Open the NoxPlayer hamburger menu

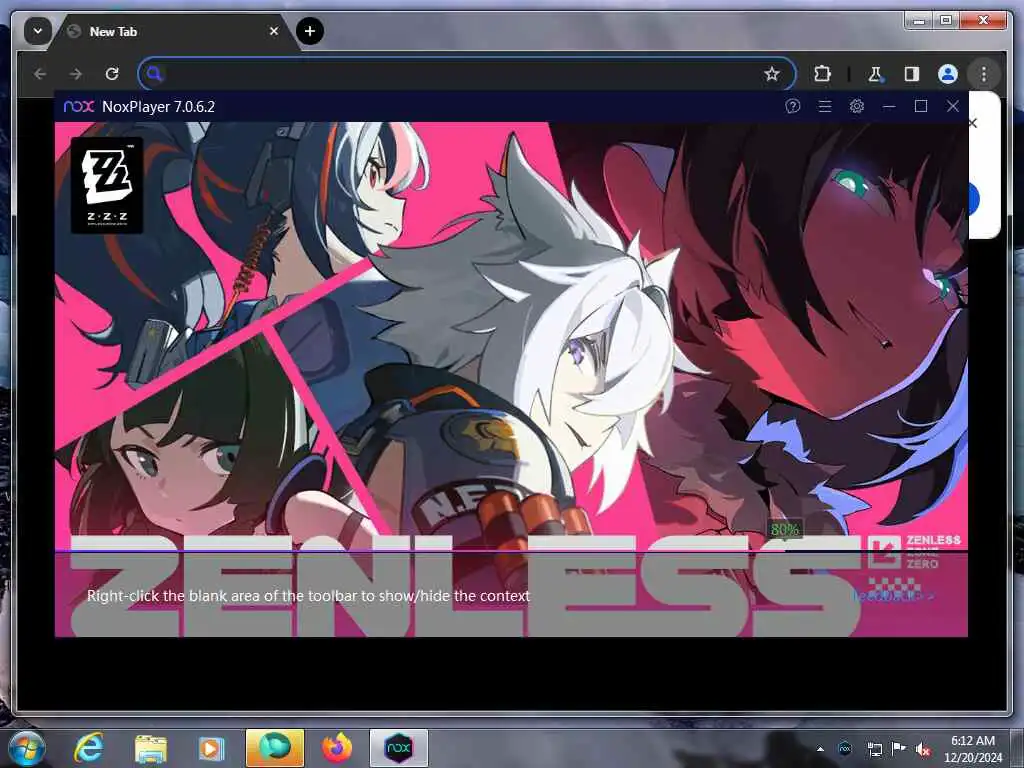(x=825, y=106)
